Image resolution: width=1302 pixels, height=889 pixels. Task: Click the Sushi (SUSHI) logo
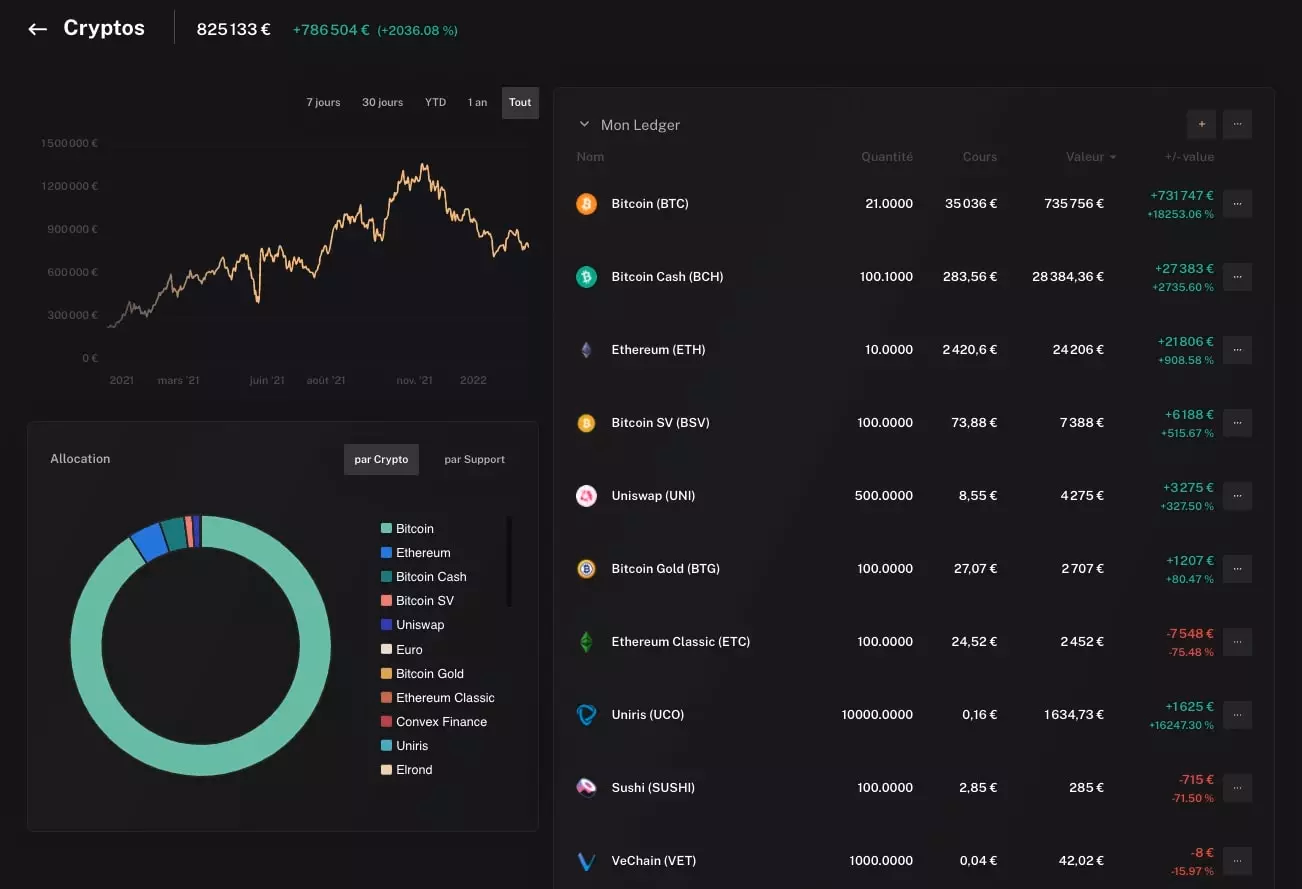tap(587, 787)
